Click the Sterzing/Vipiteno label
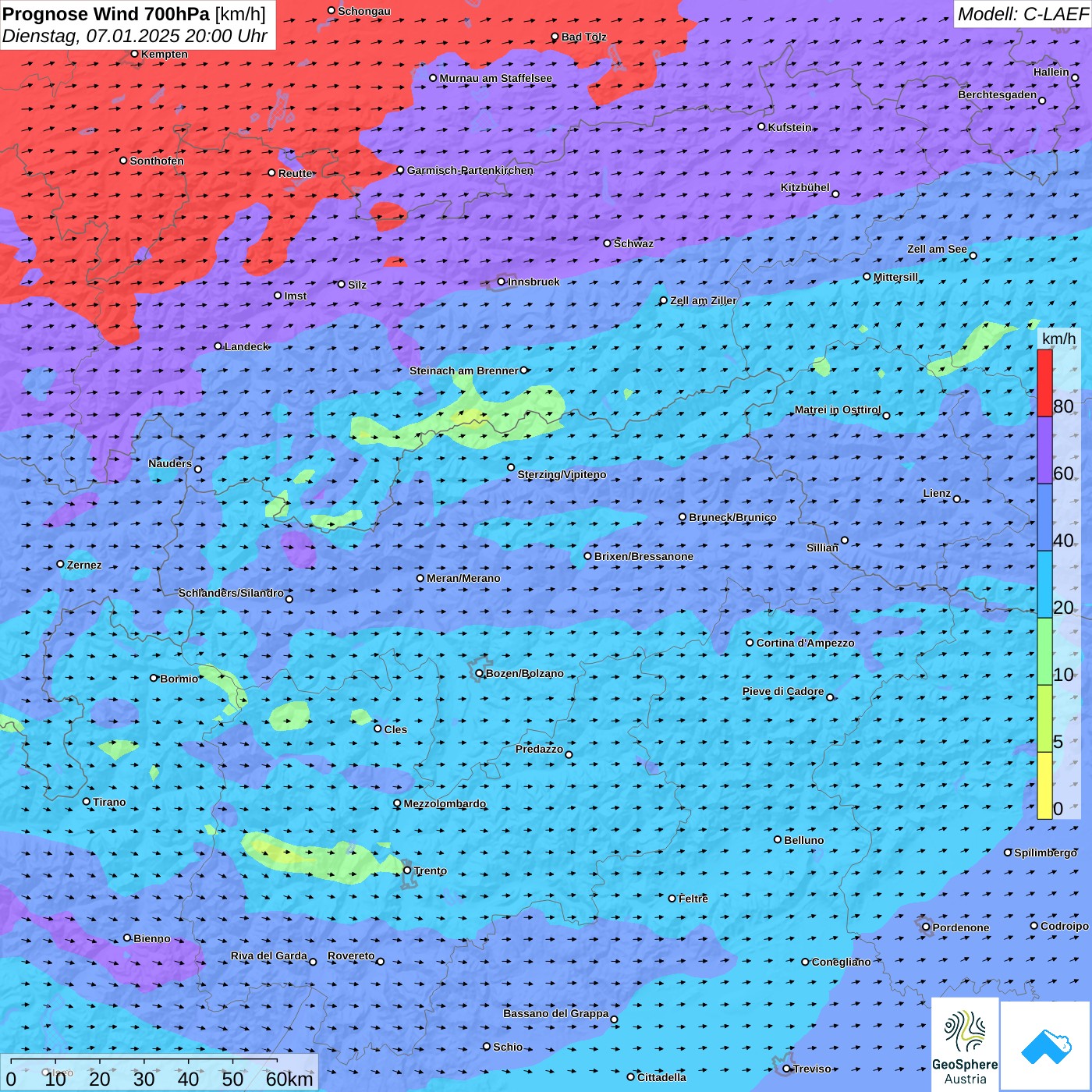 pyautogui.click(x=562, y=474)
